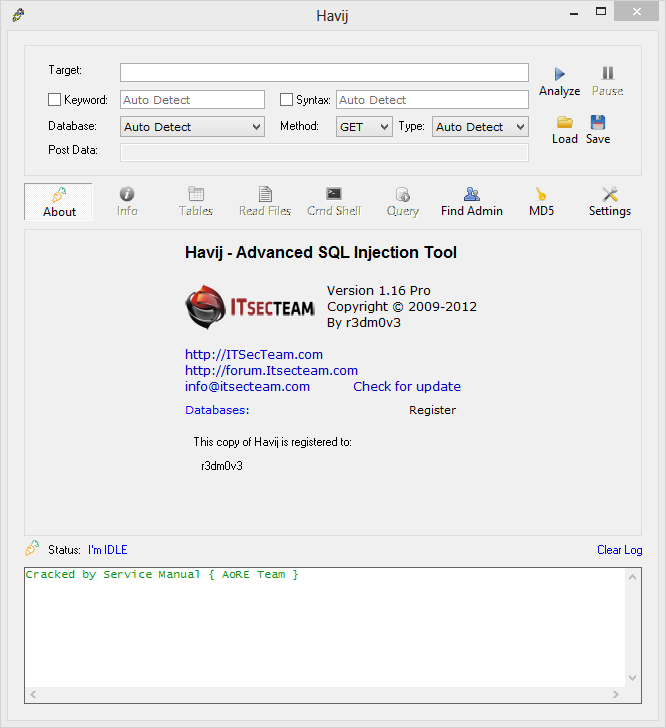Open the MD5 cracker tool
Screen dimensions: 666x728
[541, 202]
